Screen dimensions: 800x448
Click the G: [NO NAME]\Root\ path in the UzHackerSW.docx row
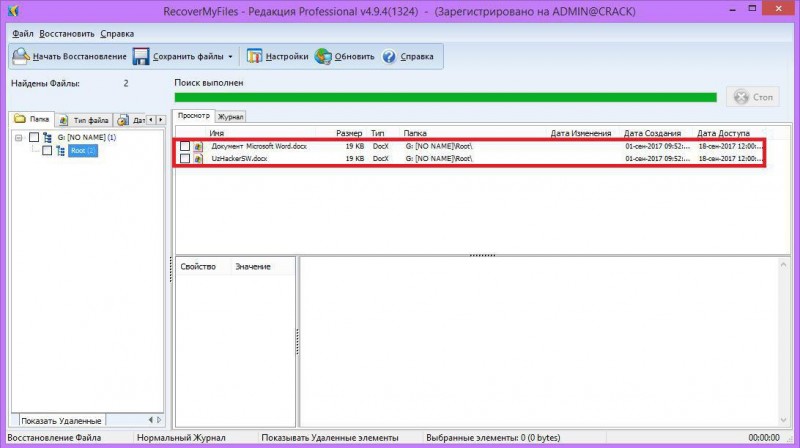click(x=439, y=159)
